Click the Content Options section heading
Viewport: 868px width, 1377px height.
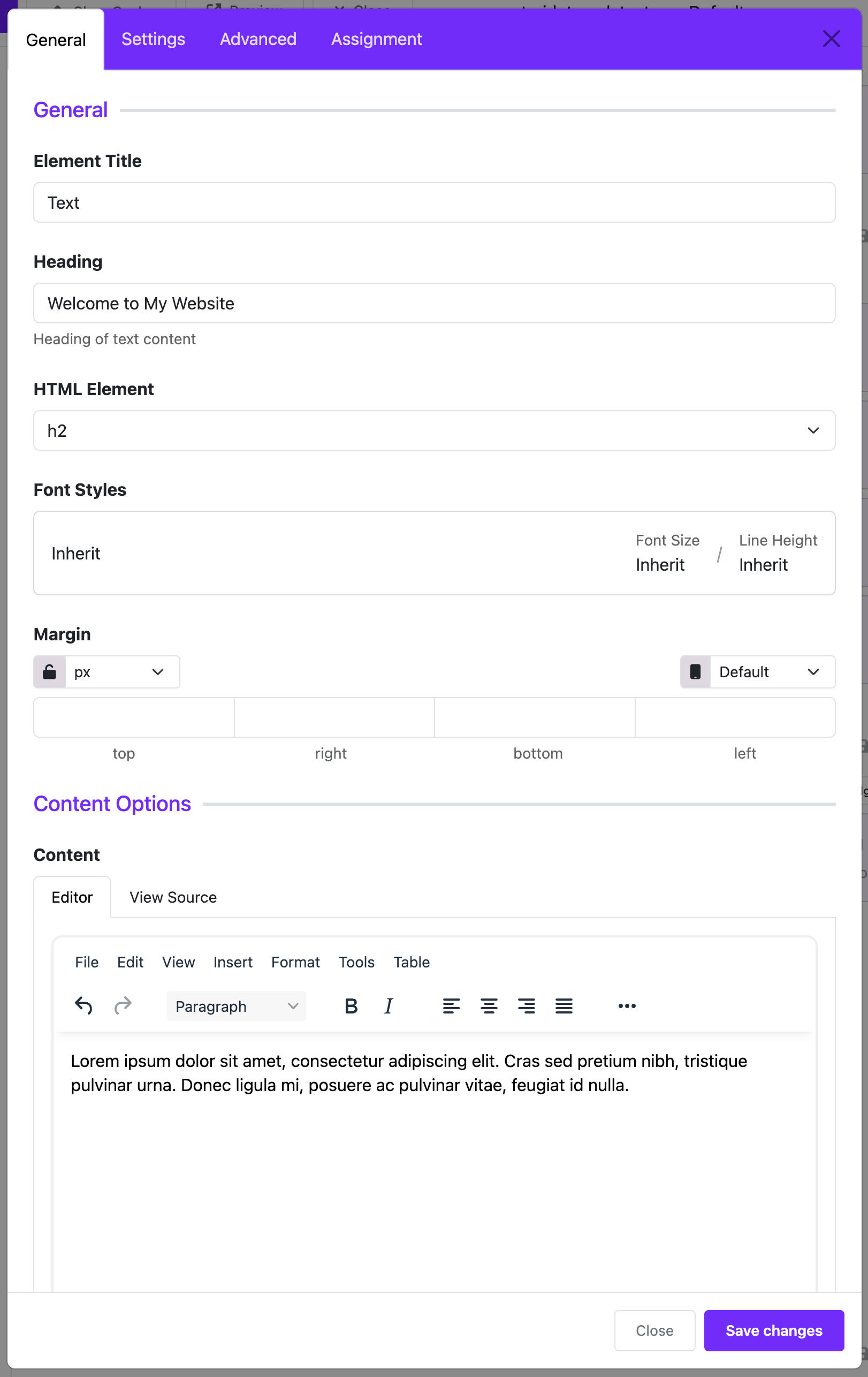click(x=112, y=804)
